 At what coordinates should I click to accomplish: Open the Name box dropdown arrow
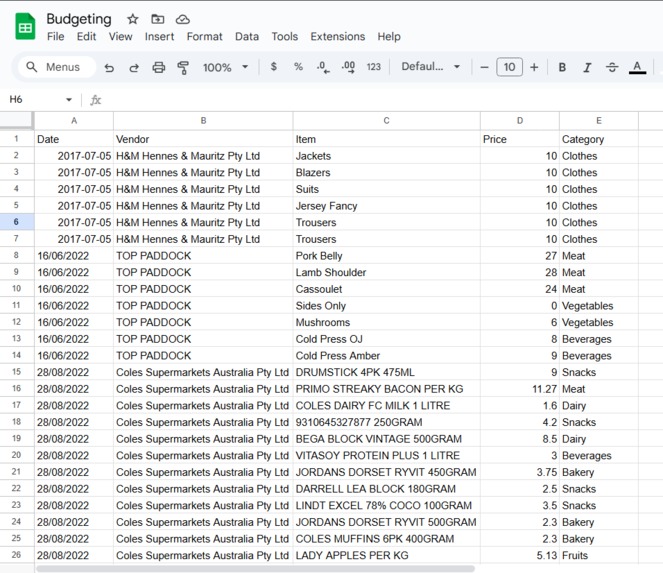68,100
